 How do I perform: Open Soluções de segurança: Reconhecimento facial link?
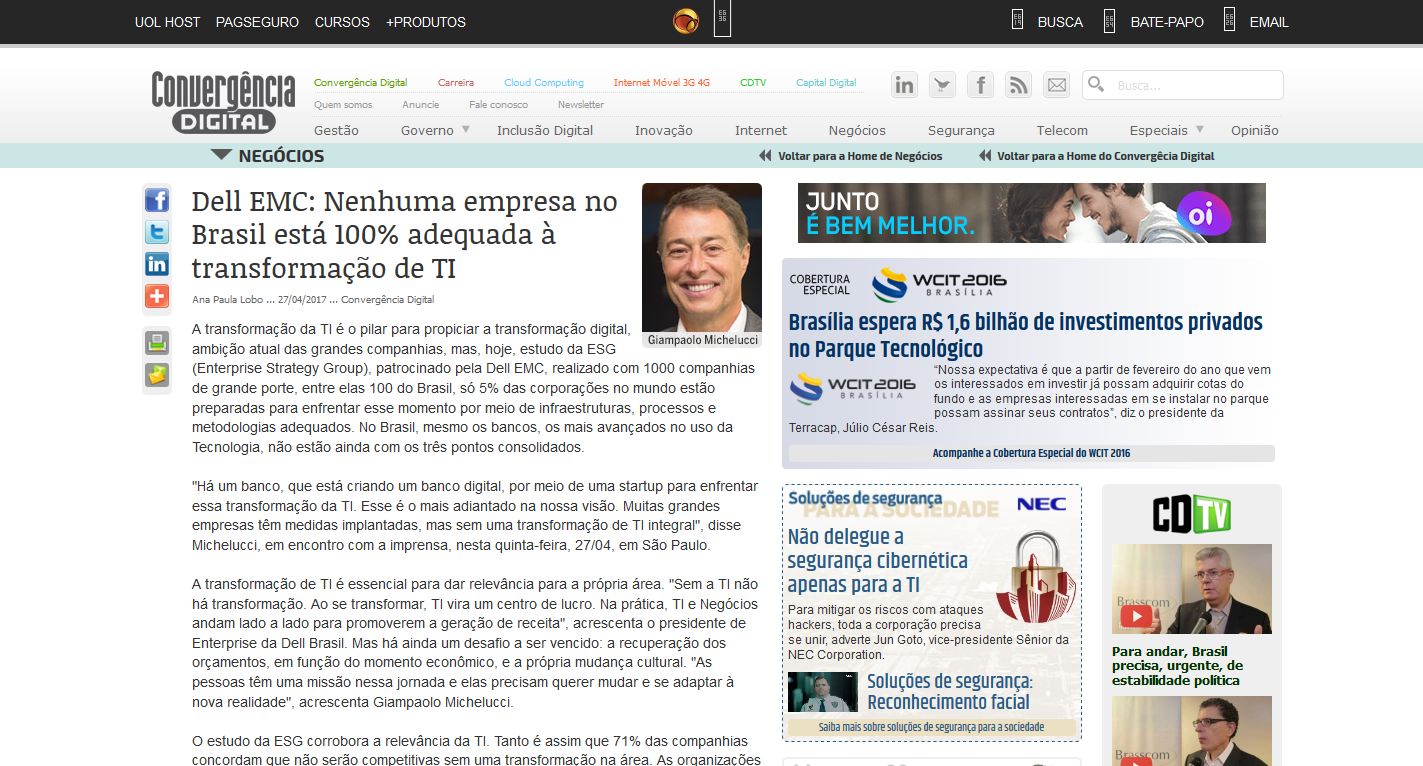948,691
